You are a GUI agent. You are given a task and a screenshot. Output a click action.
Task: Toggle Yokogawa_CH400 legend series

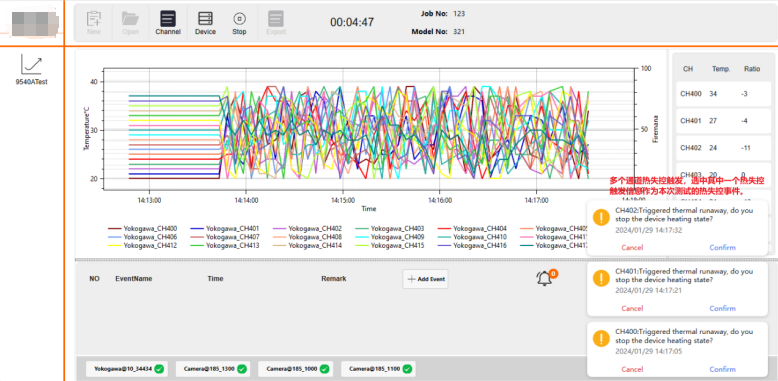coord(142,229)
